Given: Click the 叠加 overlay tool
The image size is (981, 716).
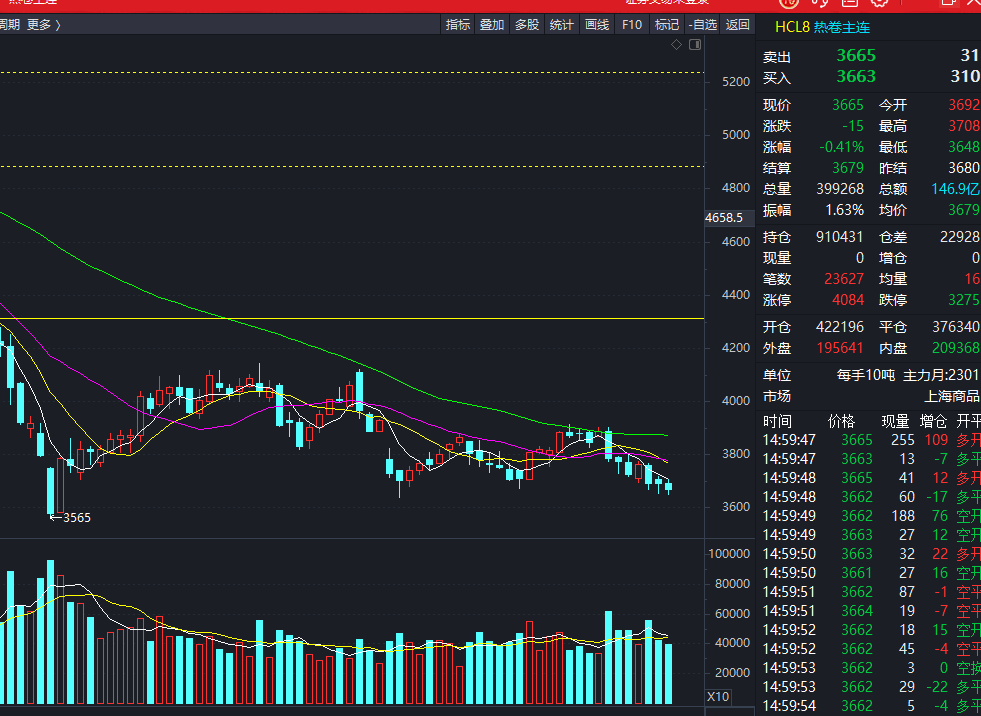Looking at the screenshot, I should point(492,25).
